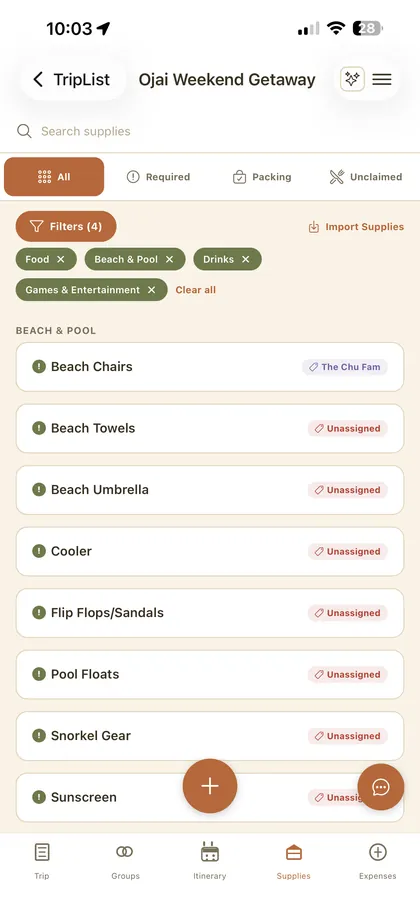This screenshot has height=910, width=420.
Task: Open Unassigned tag on Beach Towels
Action: (347, 428)
